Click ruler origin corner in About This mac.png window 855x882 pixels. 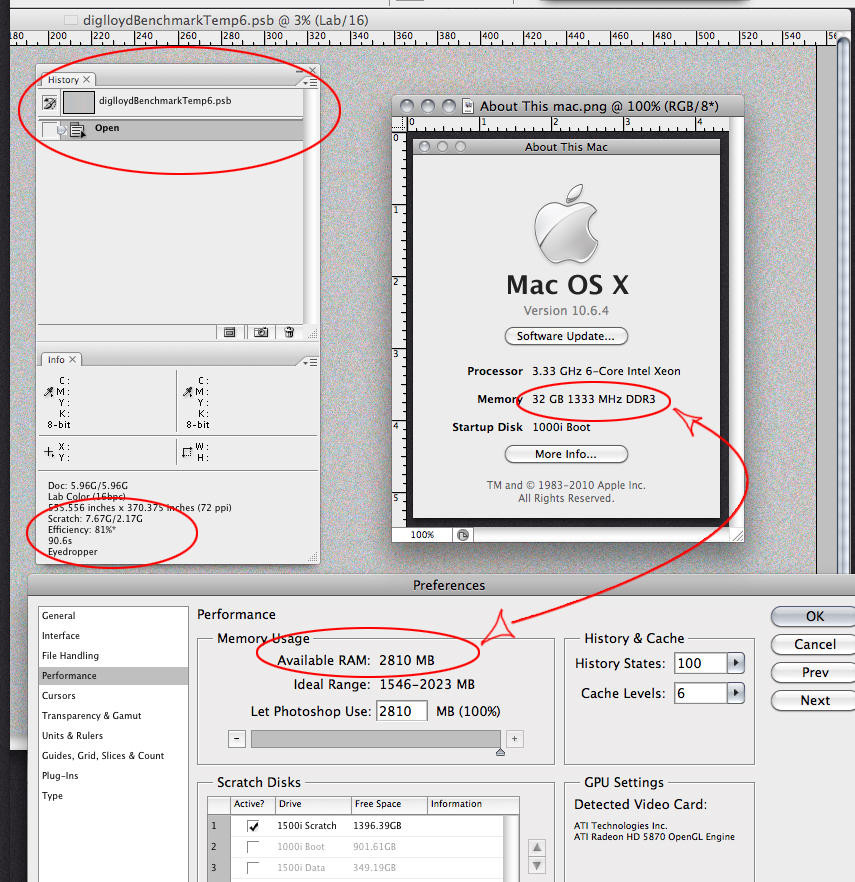(x=399, y=123)
